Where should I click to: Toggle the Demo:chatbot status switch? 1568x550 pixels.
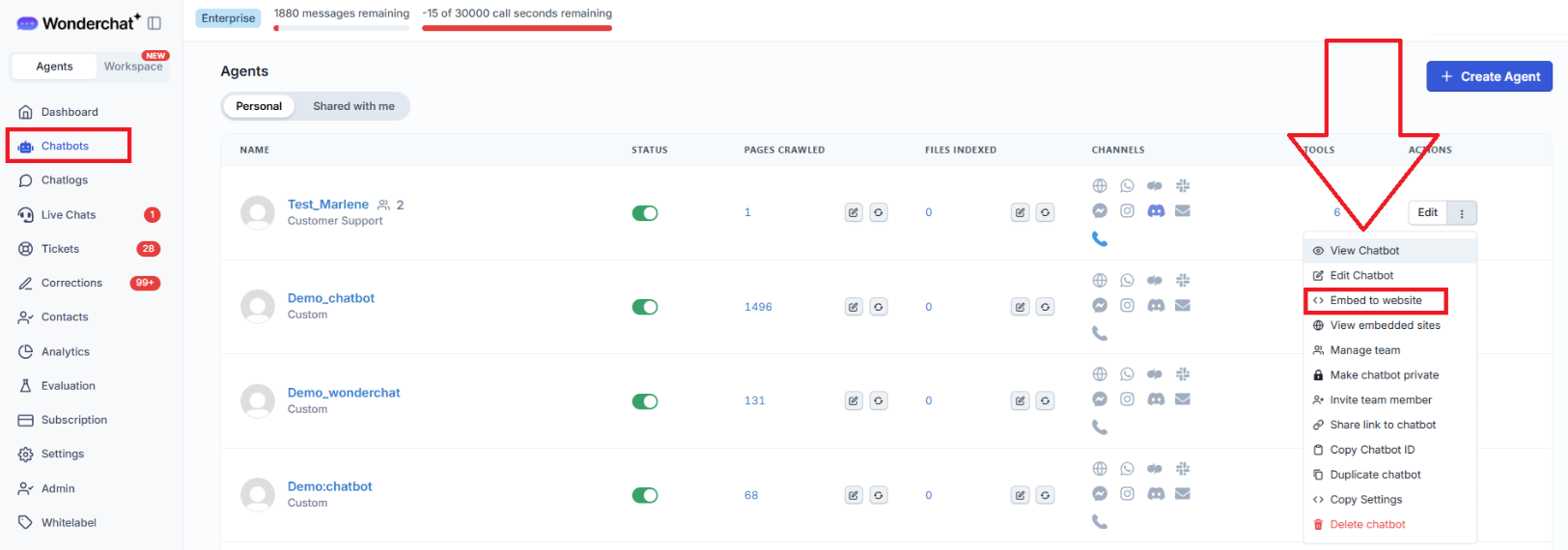click(x=645, y=495)
